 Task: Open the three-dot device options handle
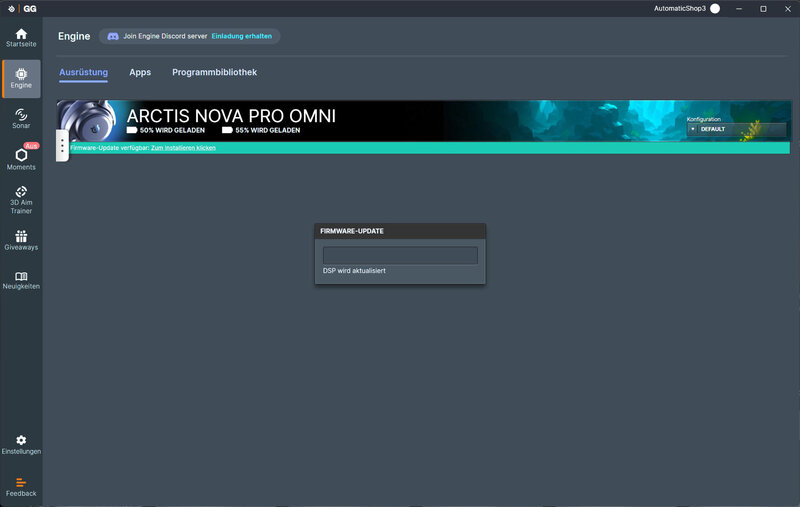tap(62, 146)
